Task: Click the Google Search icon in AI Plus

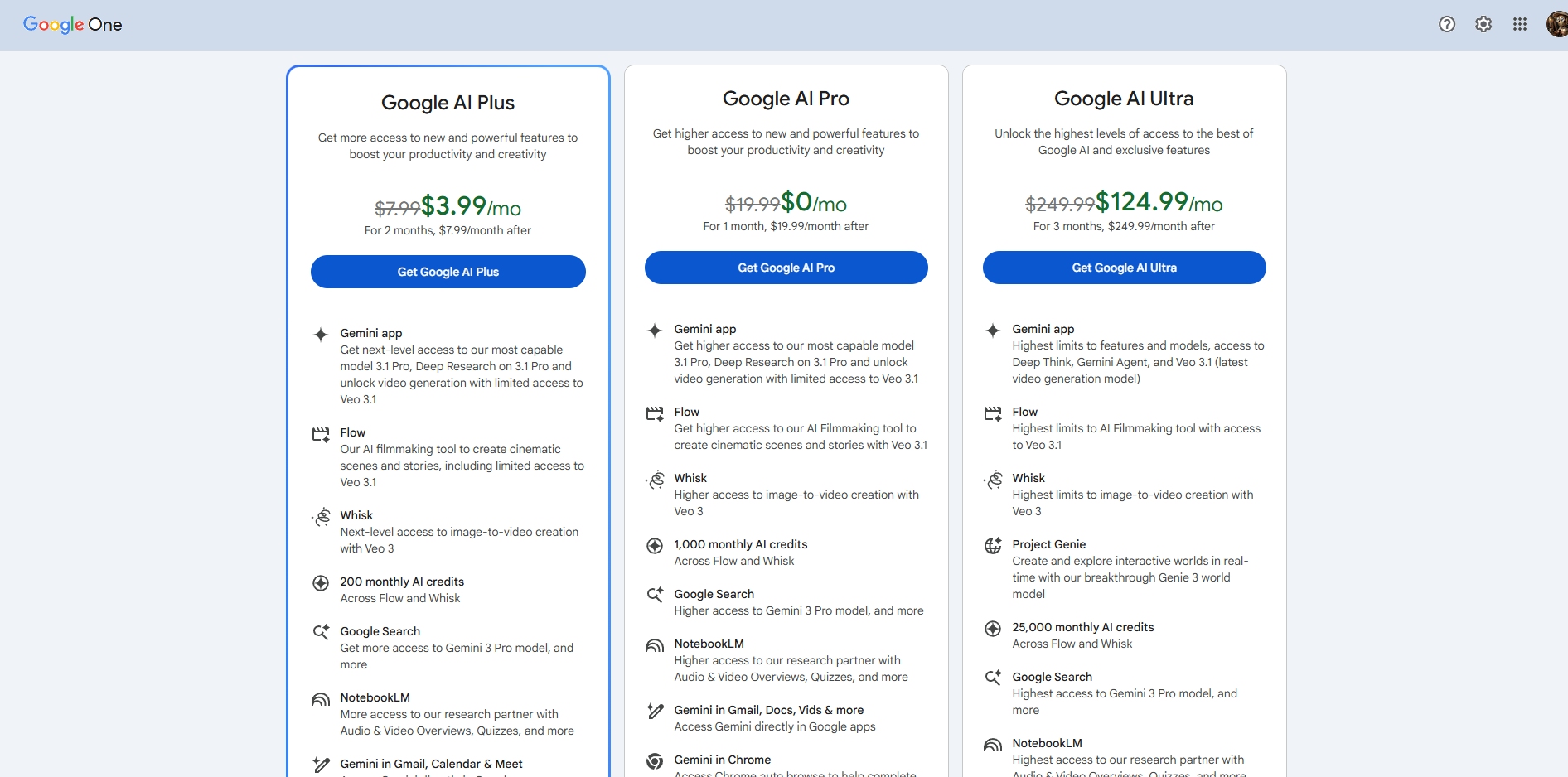Action: tap(321, 632)
